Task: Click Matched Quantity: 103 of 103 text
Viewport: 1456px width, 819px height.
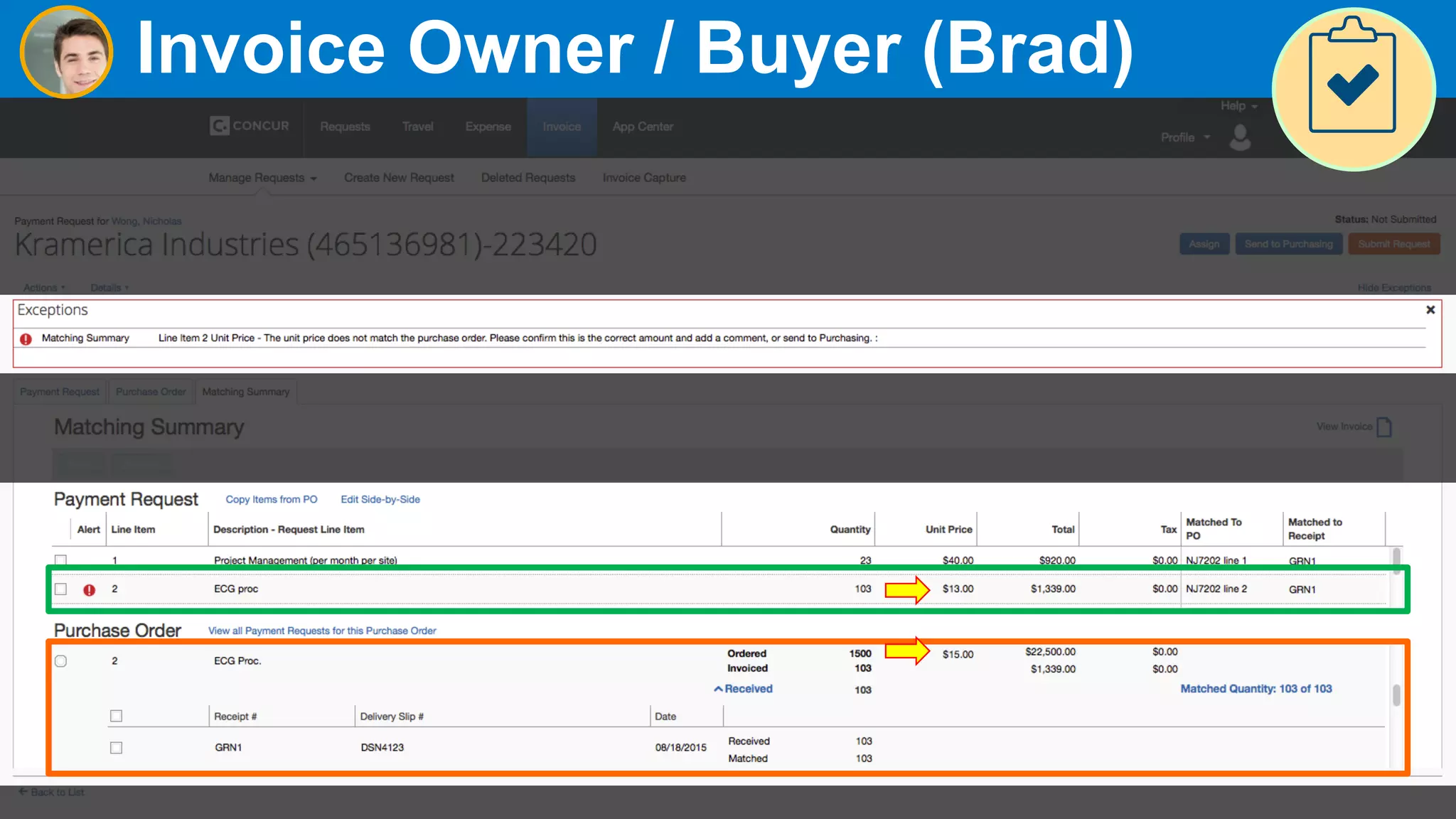Action: point(1256,689)
